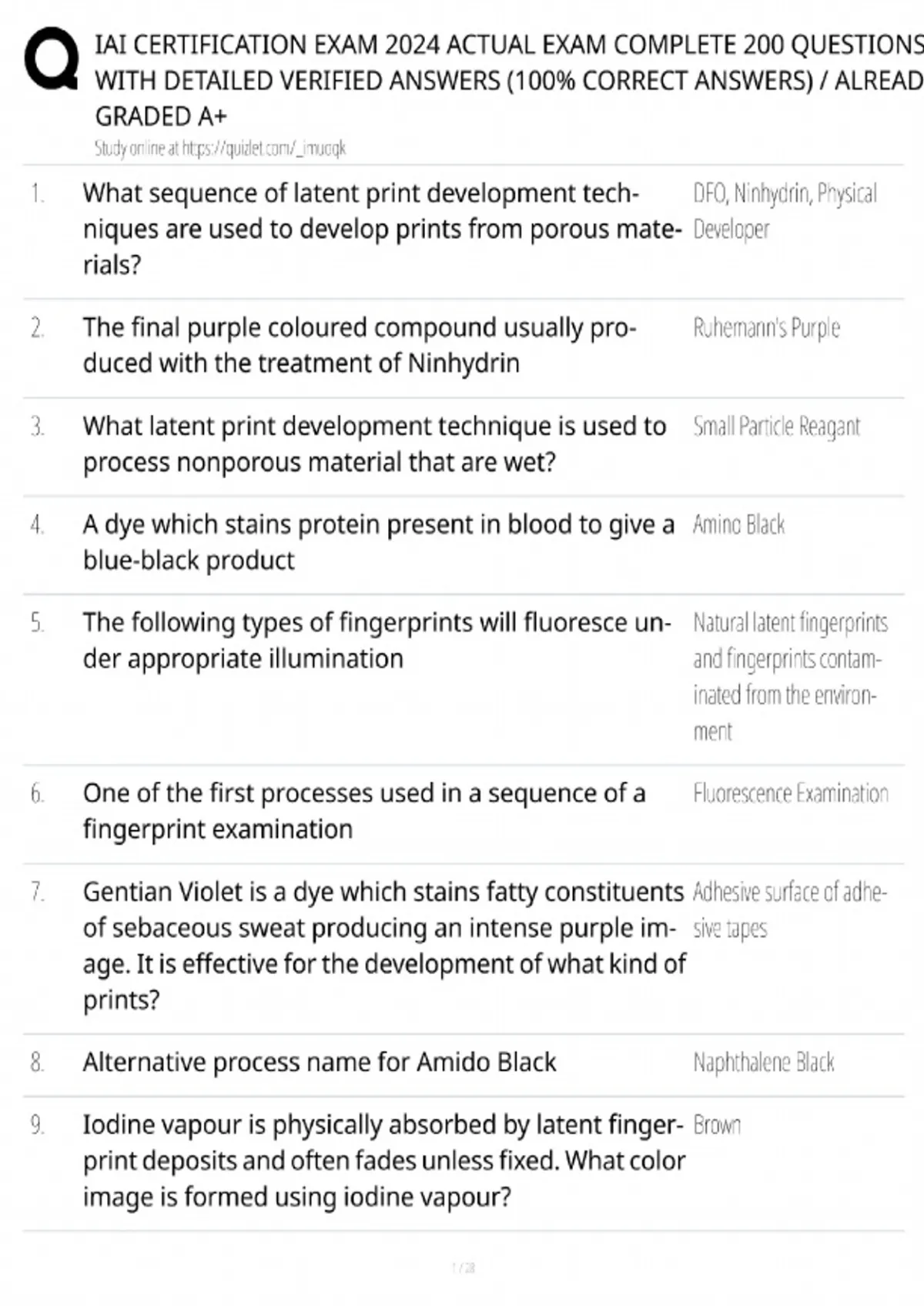The width and height of the screenshot is (924, 1309).
Task: Click question 7 about Gentian Violet dye
Action: click(384, 946)
